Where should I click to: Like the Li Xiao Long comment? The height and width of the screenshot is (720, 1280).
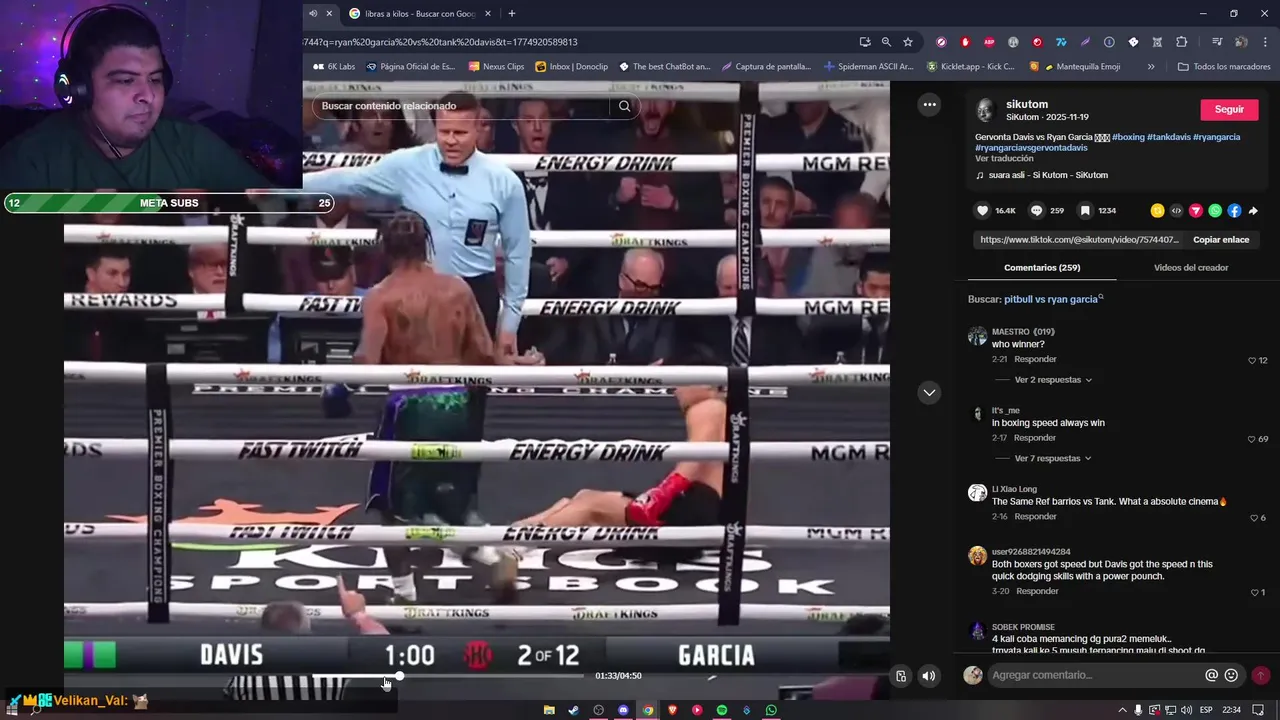pyautogui.click(x=1254, y=518)
